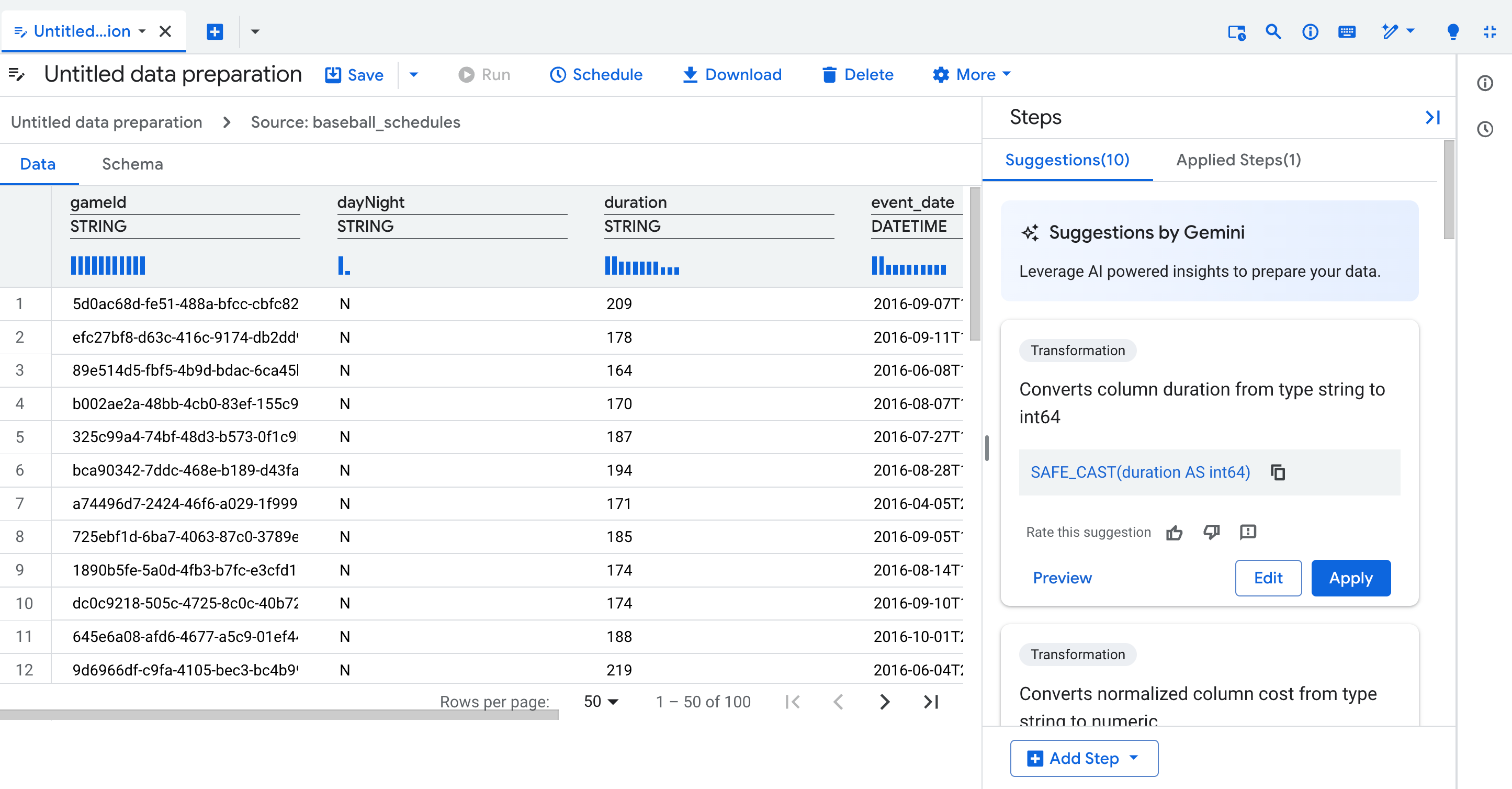The width and height of the screenshot is (1512, 789).
Task: Open the More settings menu
Action: point(972,74)
